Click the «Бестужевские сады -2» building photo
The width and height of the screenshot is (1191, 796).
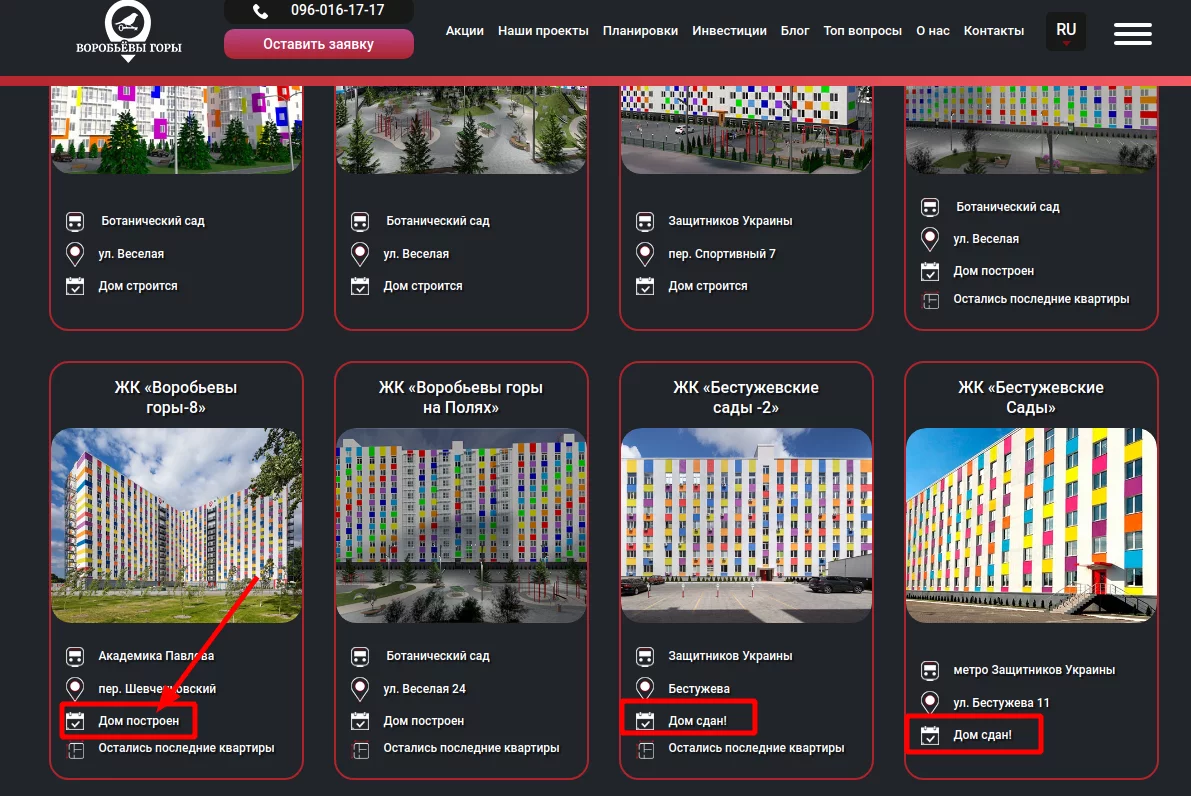[746, 526]
